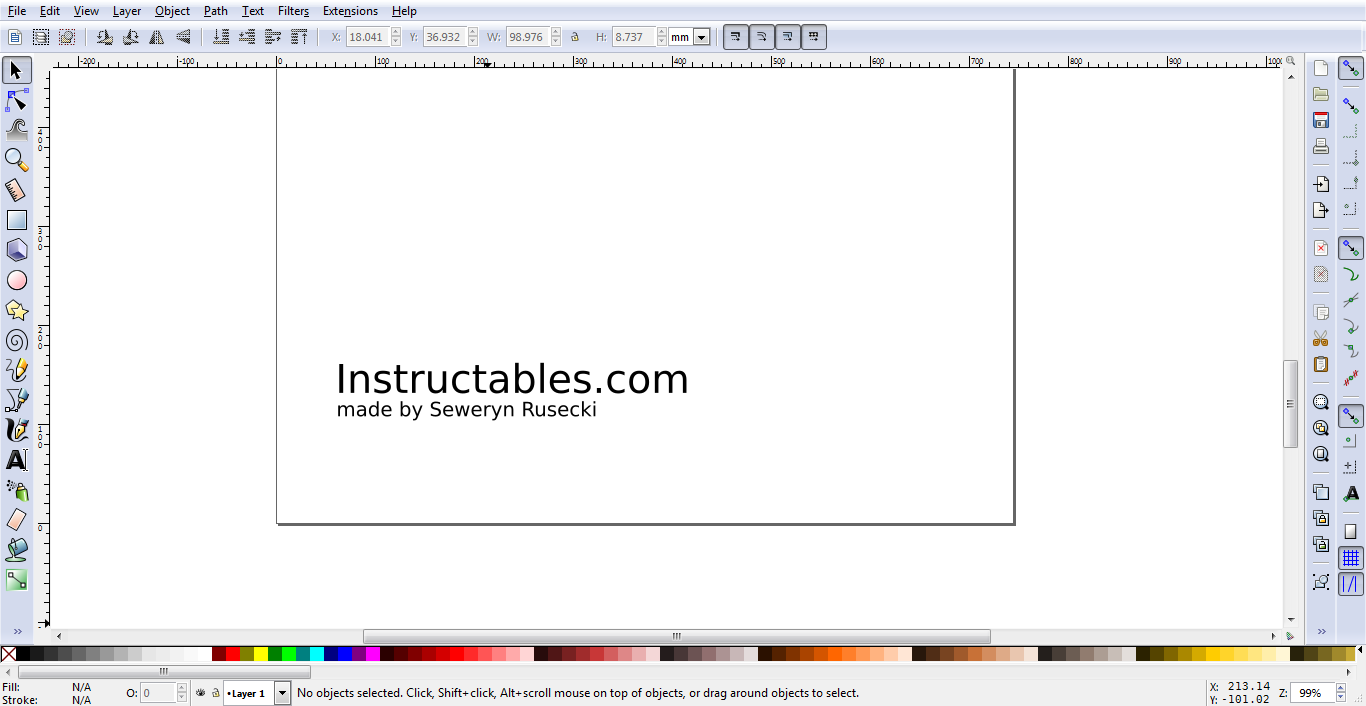Select the Spray objects tool
The height and width of the screenshot is (706, 1366).
click(x=17, y=490)
